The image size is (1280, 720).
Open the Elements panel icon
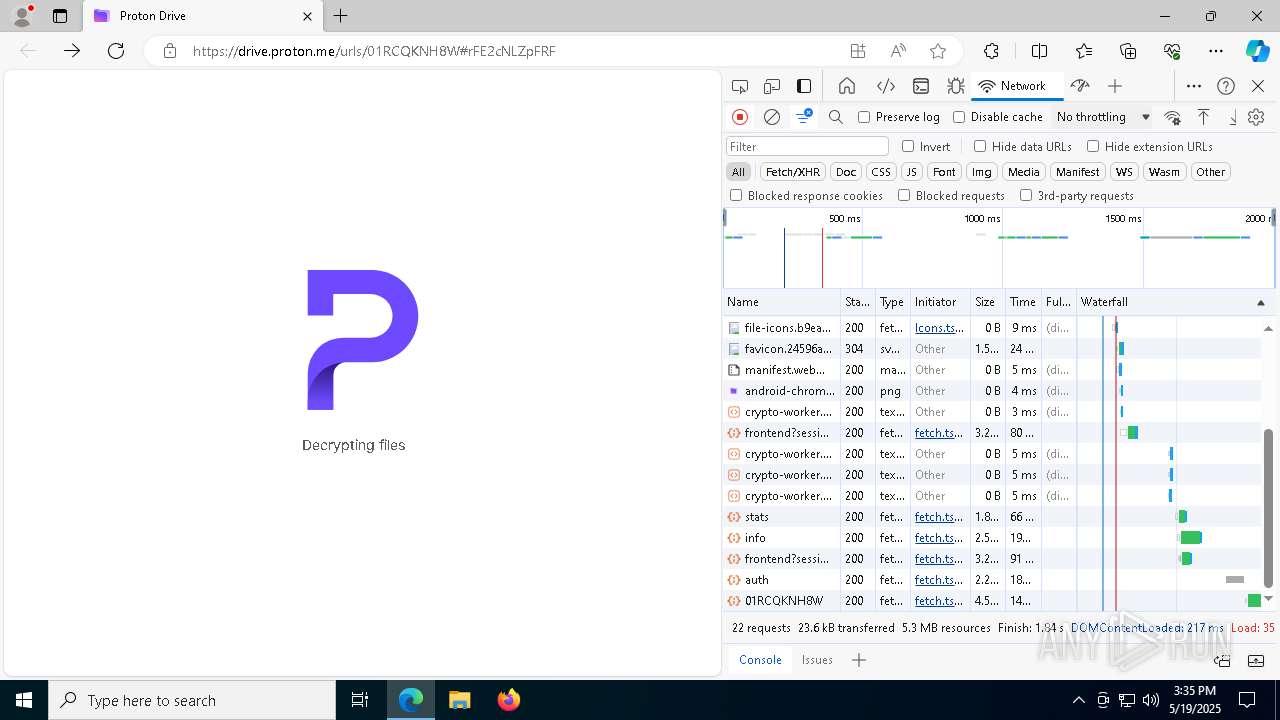(885, 86)
